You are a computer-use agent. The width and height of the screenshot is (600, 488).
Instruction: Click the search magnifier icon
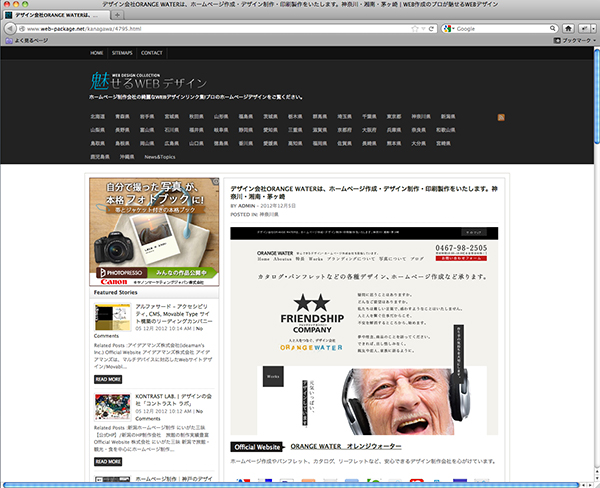point(553,28)
